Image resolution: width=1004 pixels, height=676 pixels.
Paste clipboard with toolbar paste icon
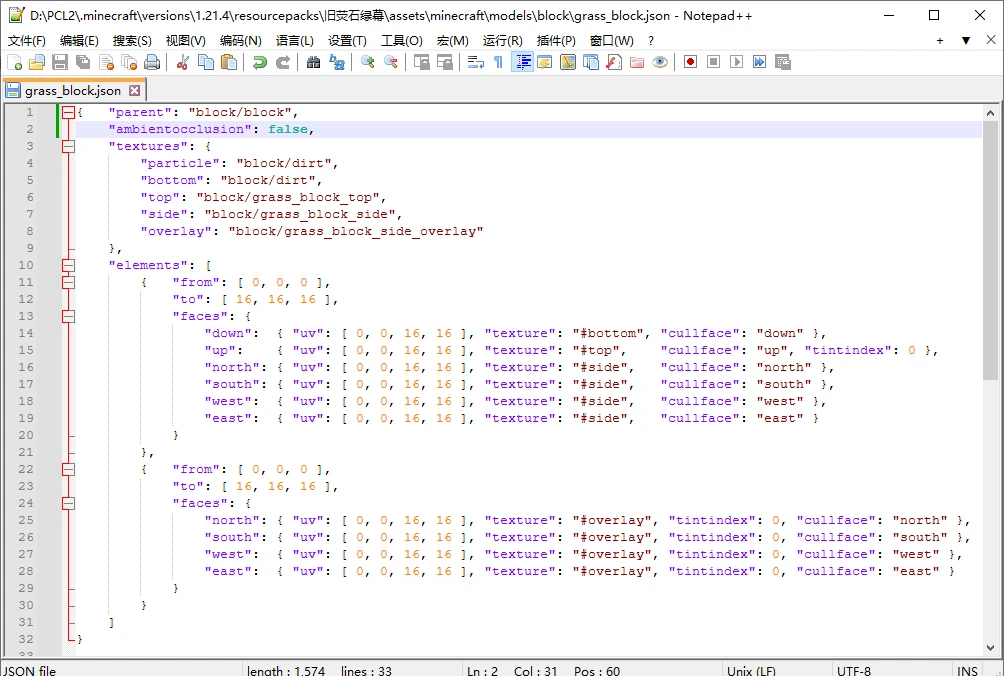tap(229, 62)
